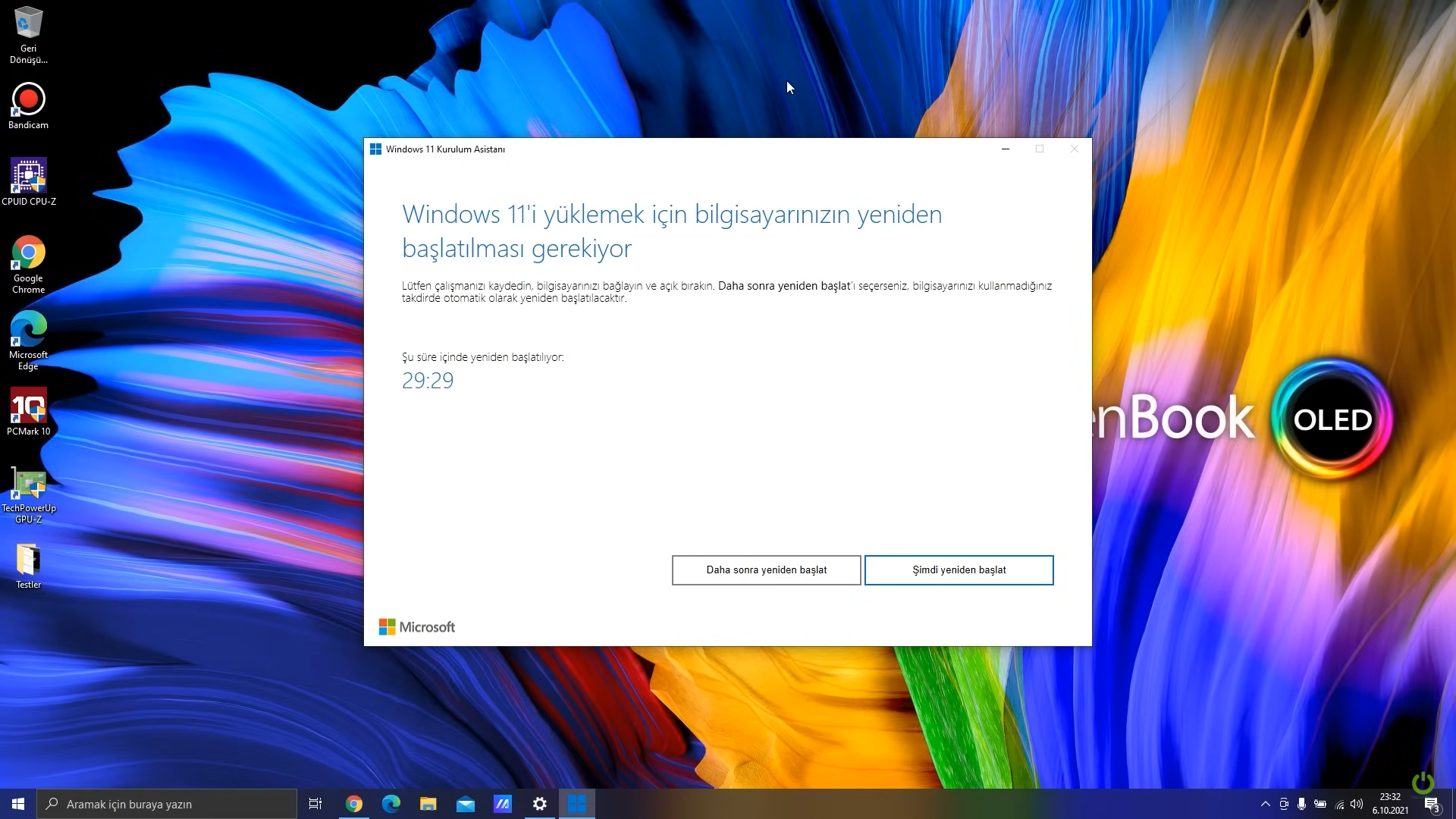
Task: Open the CPUID CPU-Z desktop shortcut
Action: [28, 176]
